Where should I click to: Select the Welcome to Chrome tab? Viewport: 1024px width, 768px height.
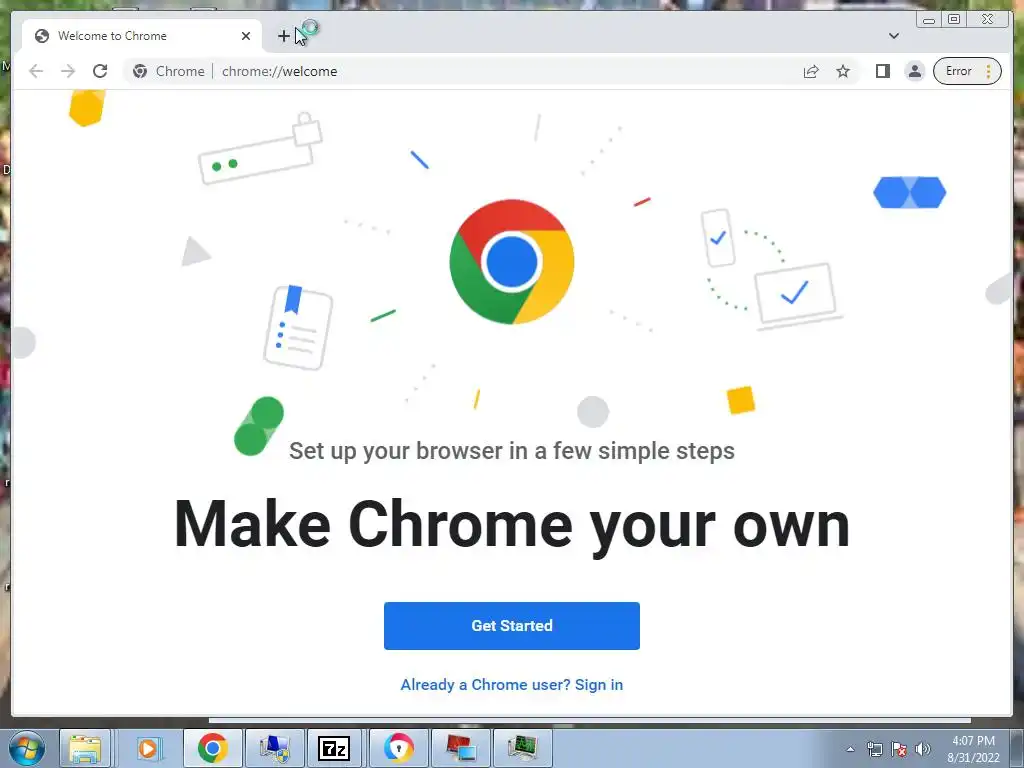pos(142,36)
